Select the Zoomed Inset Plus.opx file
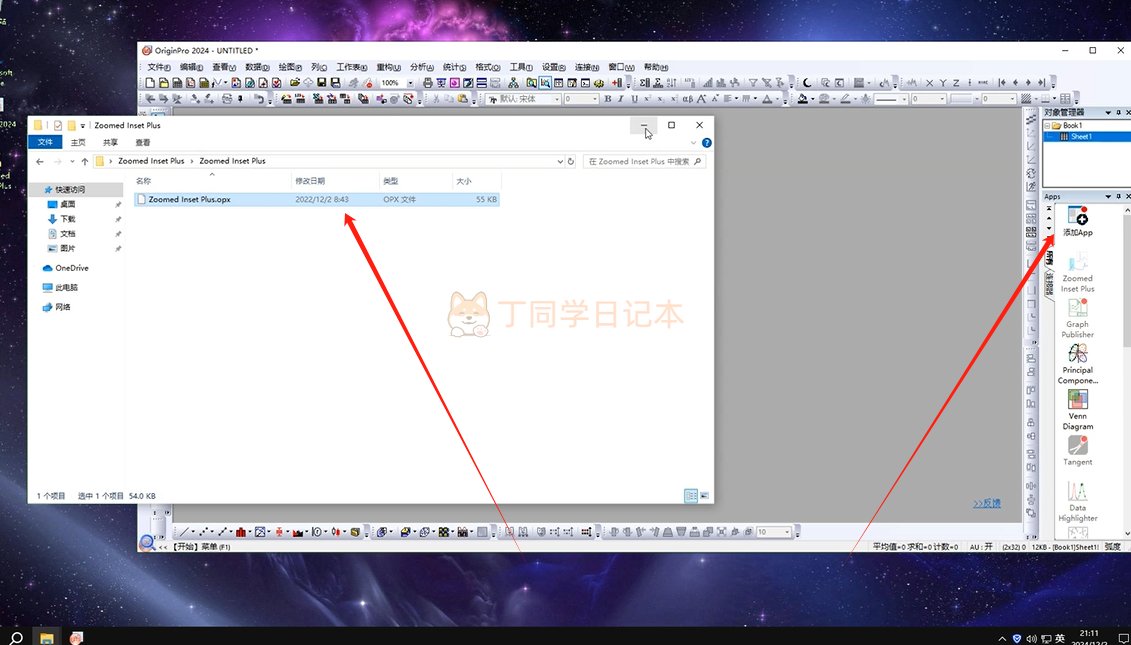 317,199
